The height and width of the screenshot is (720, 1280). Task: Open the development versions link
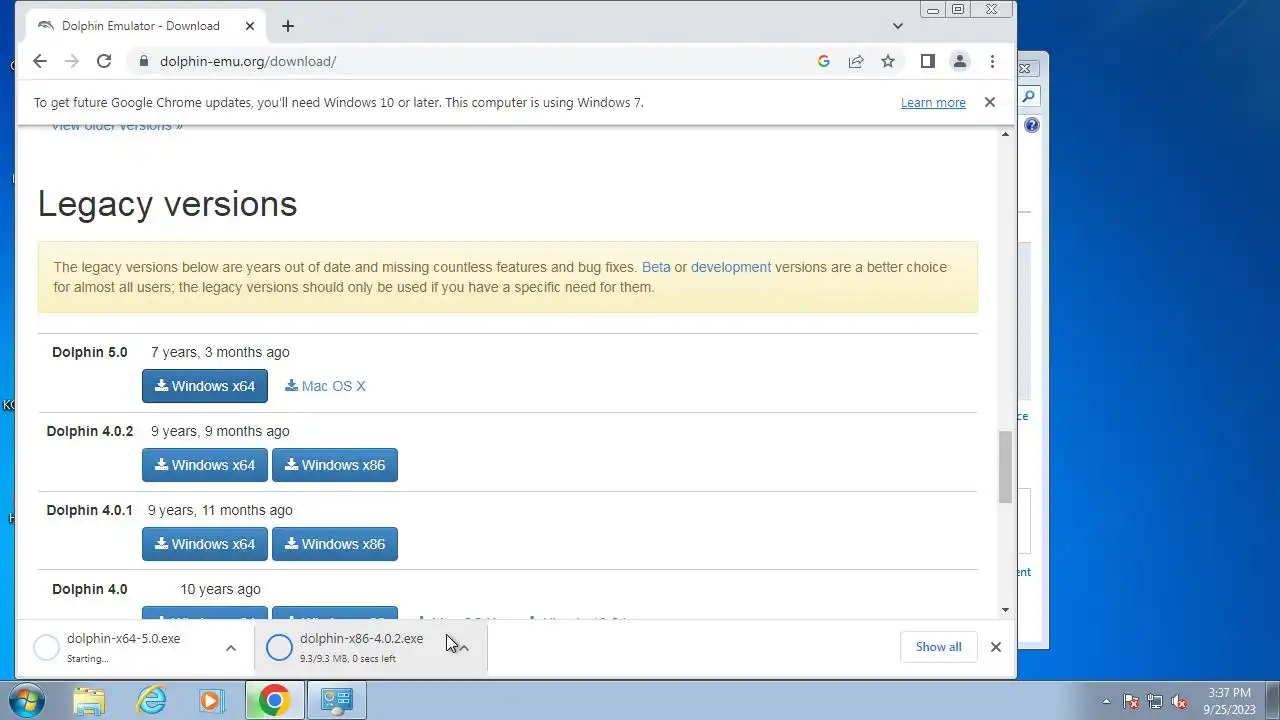click(x=731, y=267)
